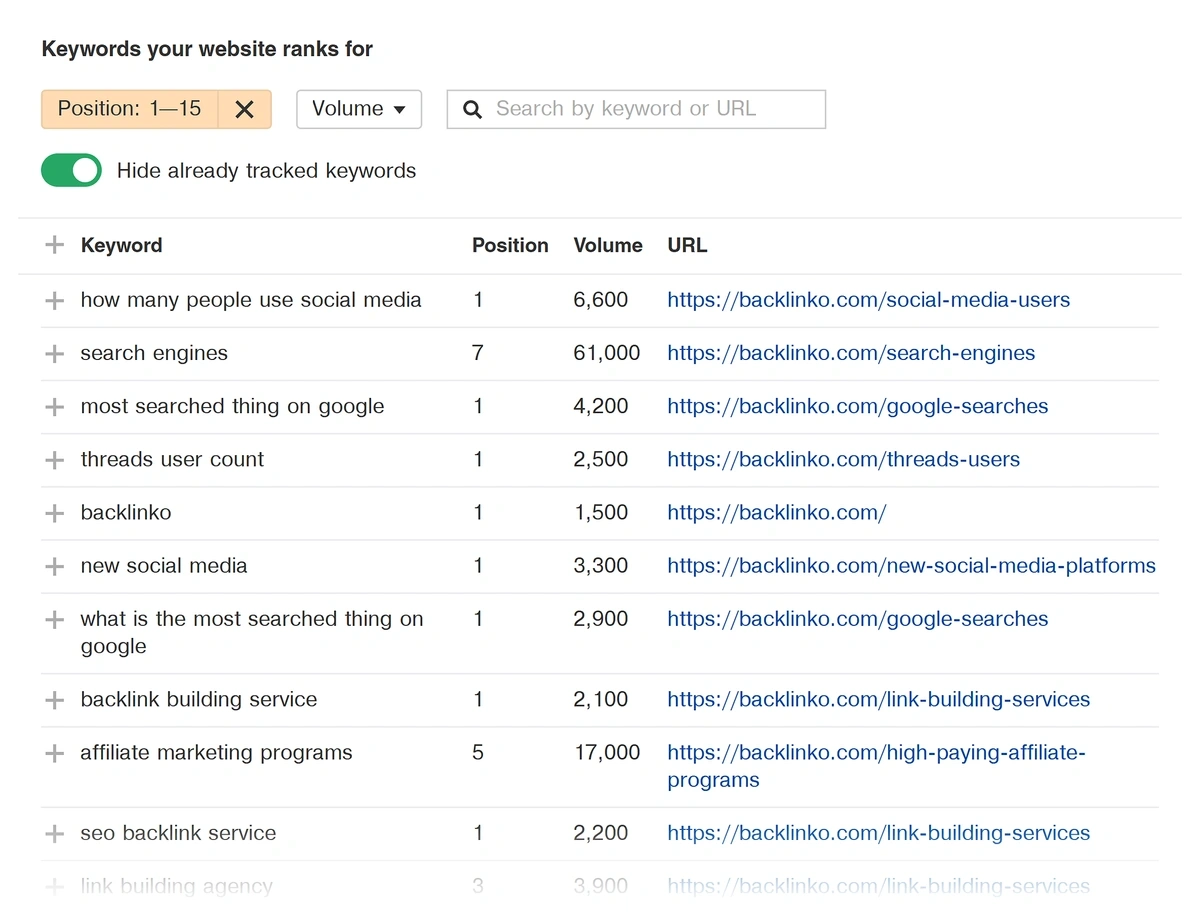Click position value 5 for affiliate marketing

point(478,753)
